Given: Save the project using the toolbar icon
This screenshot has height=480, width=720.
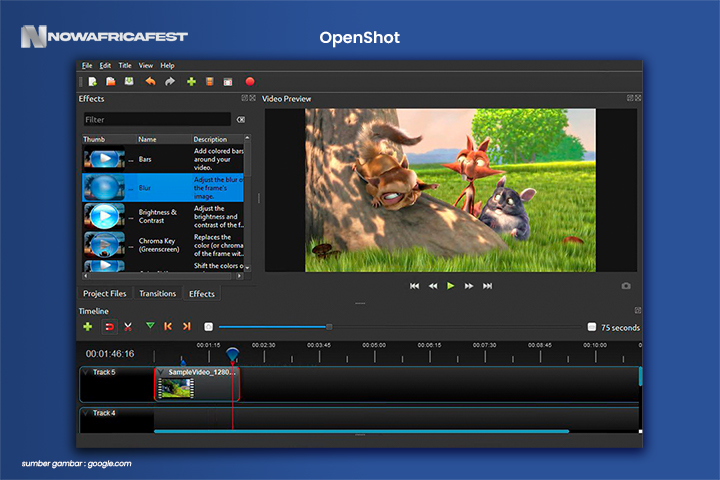Looking at the screenshot, I should point(129,82).
